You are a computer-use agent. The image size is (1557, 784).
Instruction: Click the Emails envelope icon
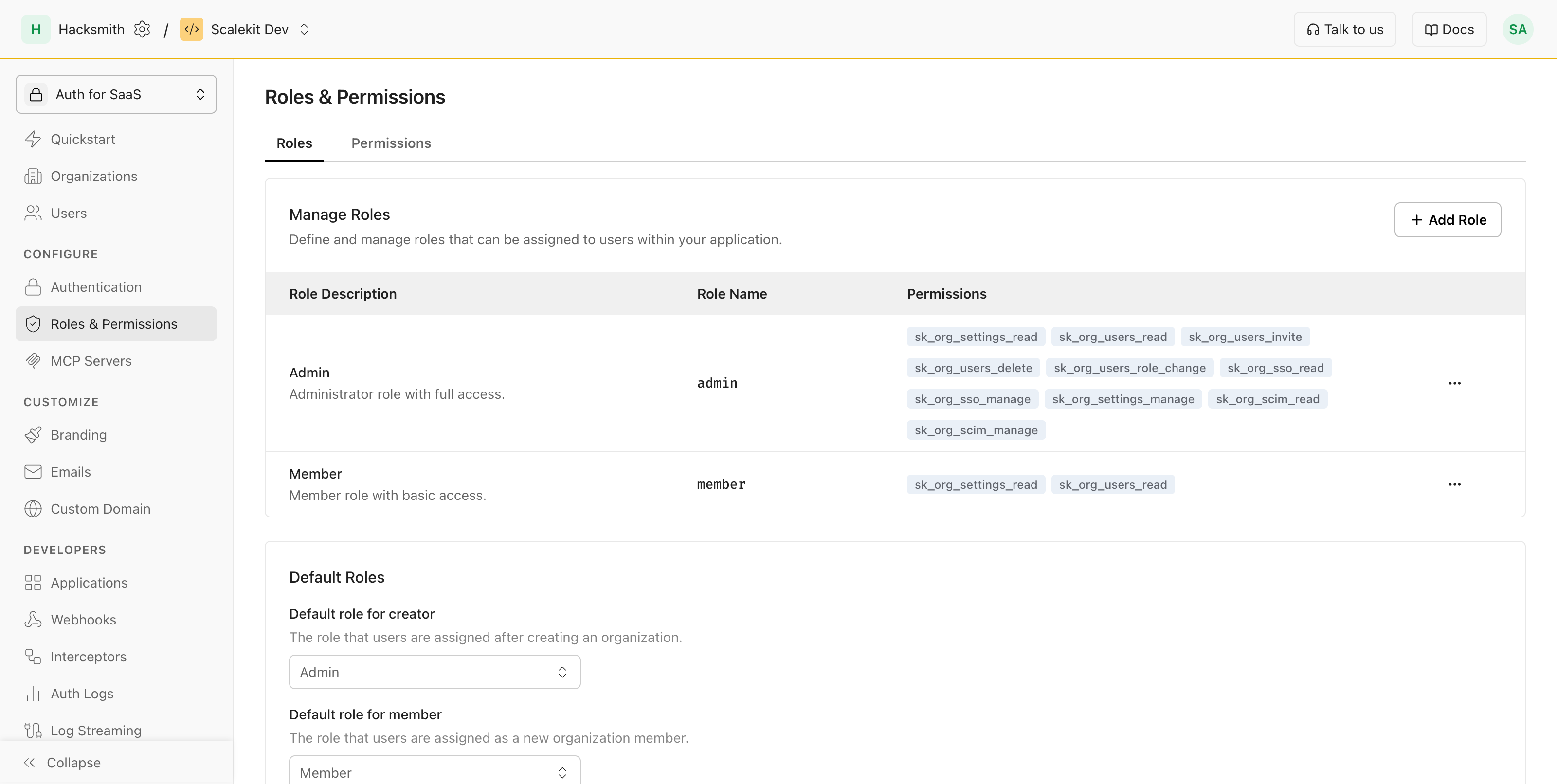(x=33, y=472)
